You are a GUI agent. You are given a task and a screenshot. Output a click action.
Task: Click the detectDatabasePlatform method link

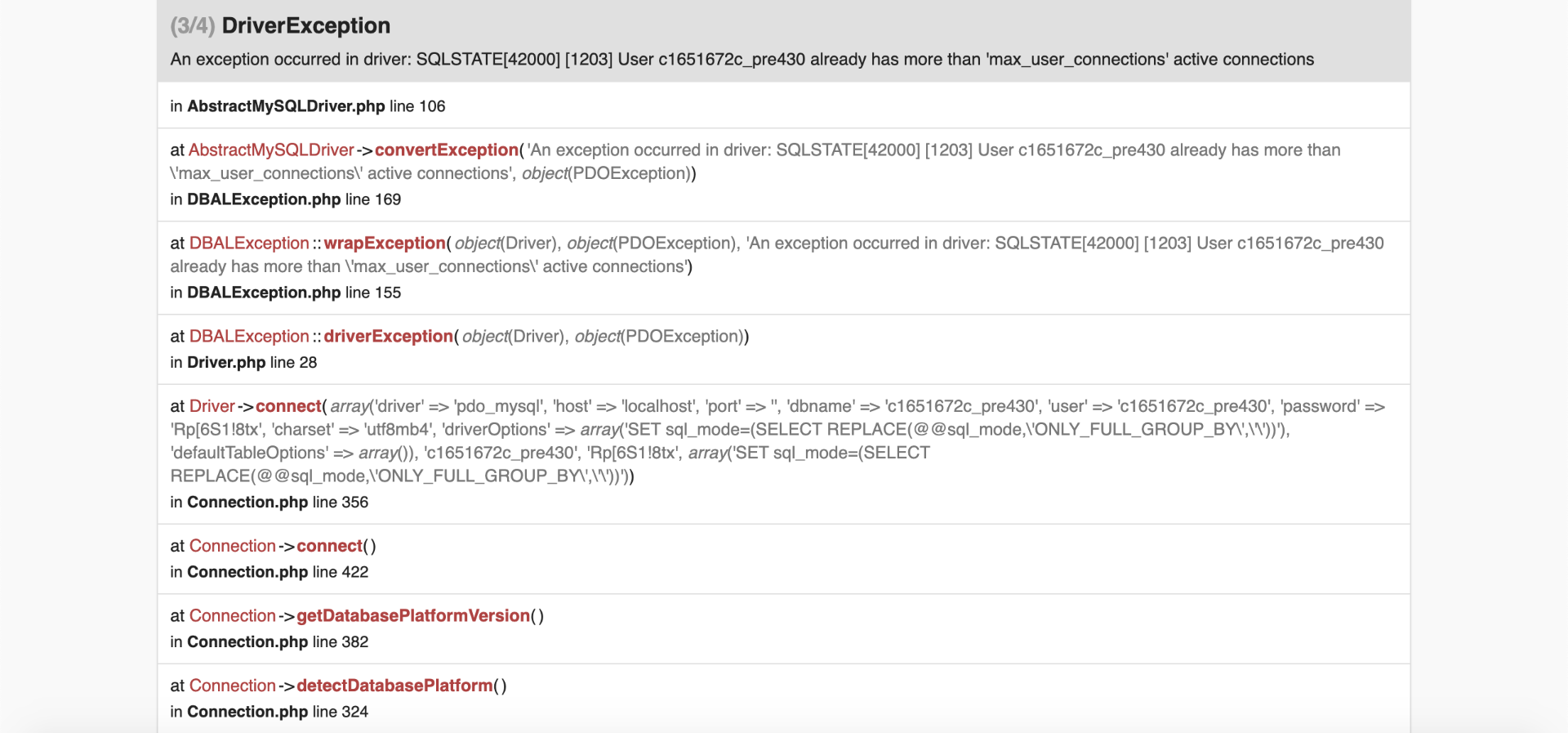tap(394, 686)
